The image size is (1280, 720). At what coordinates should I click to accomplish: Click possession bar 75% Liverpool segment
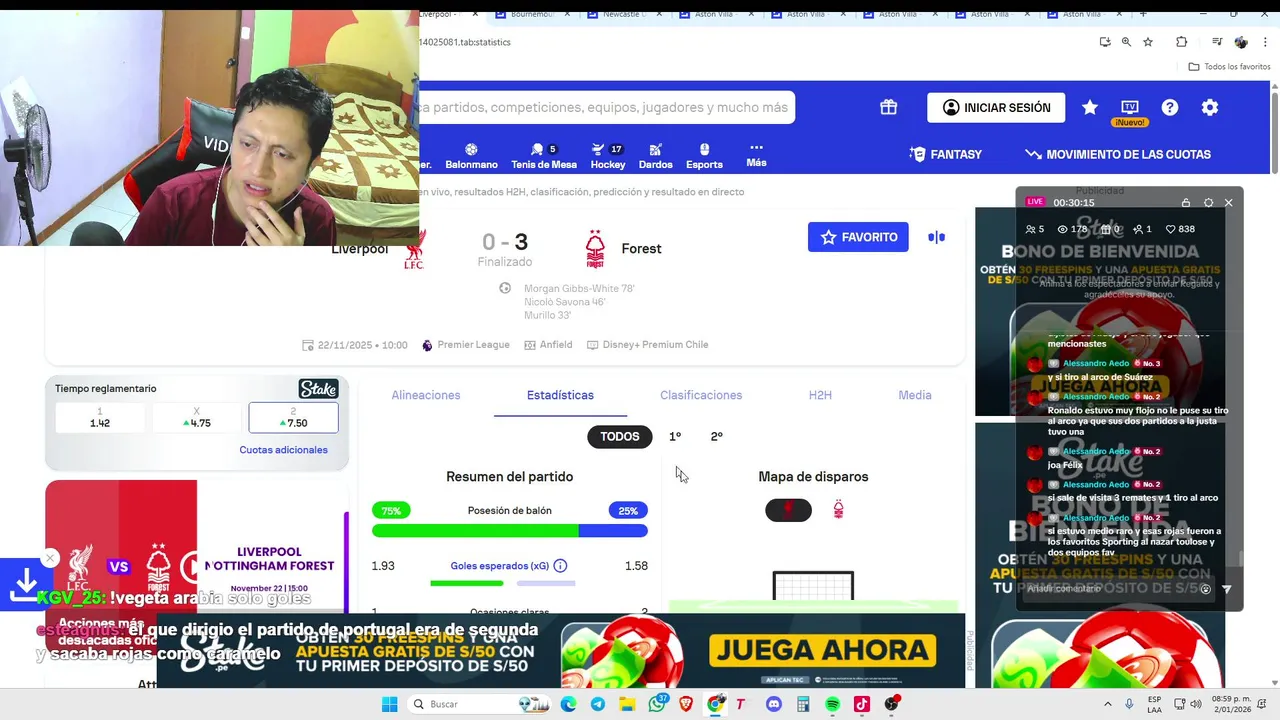[x=475, y=531]
